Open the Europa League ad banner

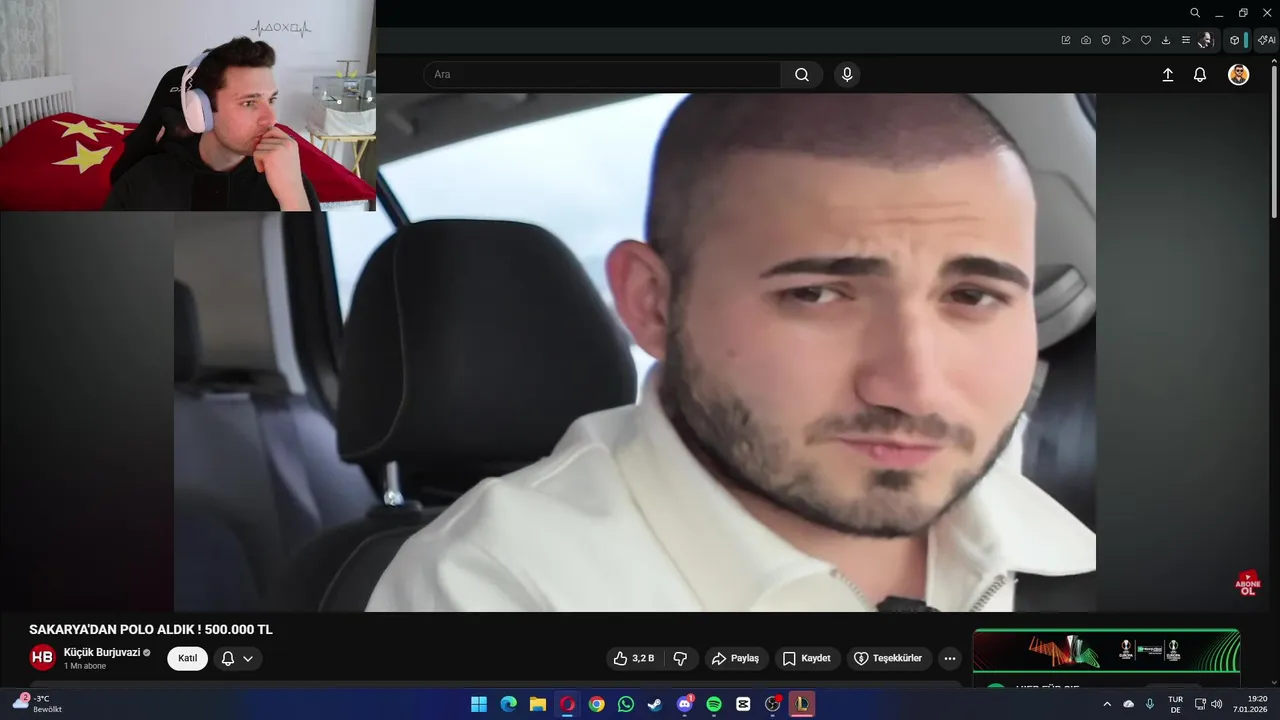tap(1106, 650)
